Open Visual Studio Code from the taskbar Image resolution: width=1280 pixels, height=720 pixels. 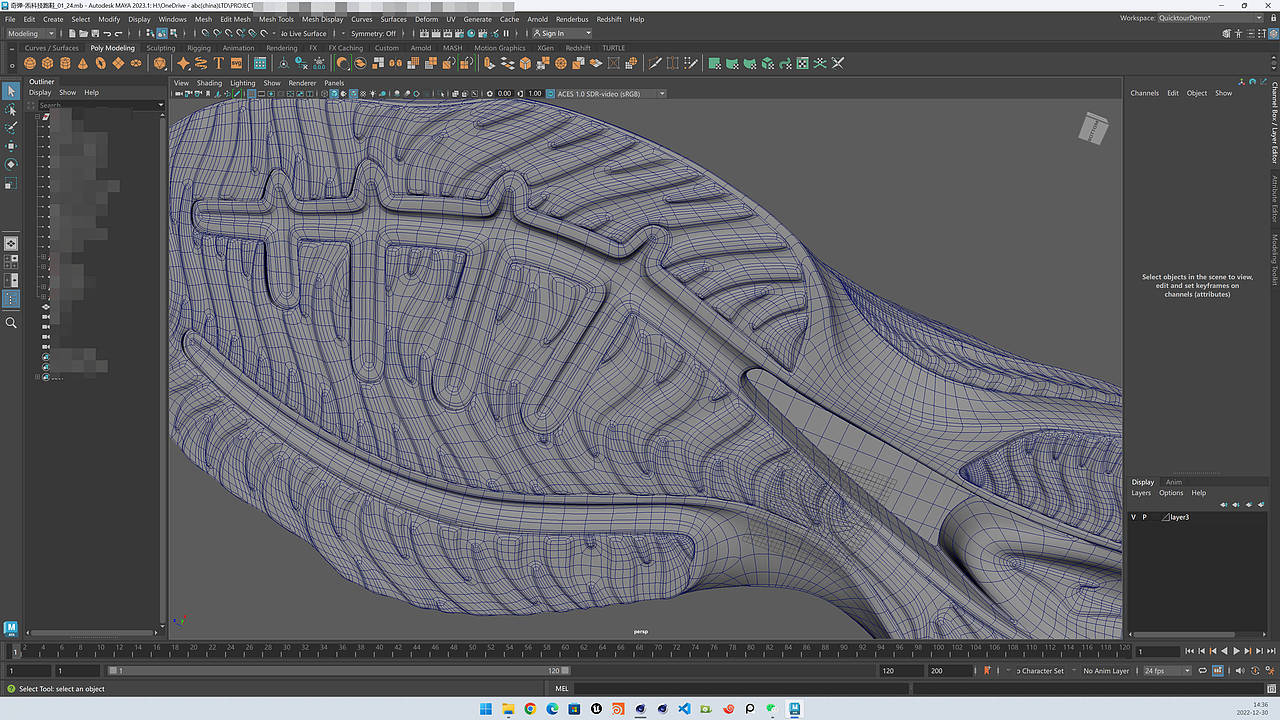[x=684, y=709]
